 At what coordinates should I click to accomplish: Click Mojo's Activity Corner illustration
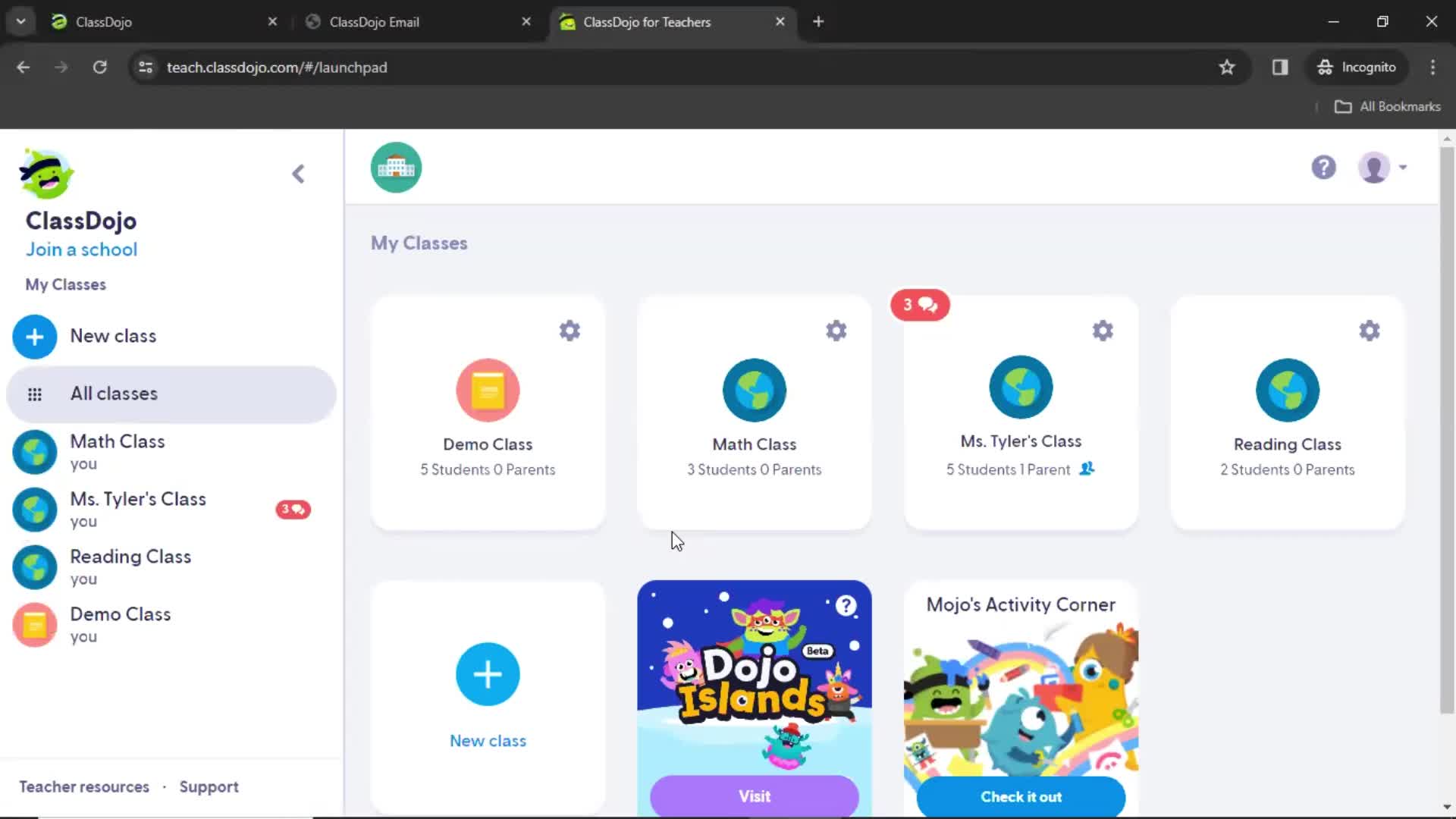click(x=1021, y=698)
